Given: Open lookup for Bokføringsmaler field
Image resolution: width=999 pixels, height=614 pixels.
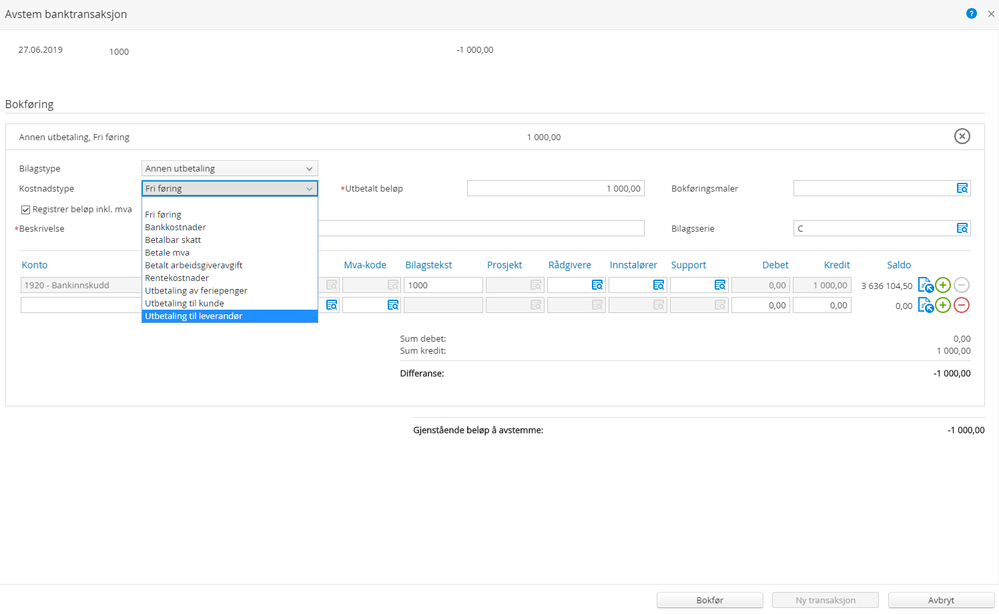Looking at the screenshot, I should point(962,189).
